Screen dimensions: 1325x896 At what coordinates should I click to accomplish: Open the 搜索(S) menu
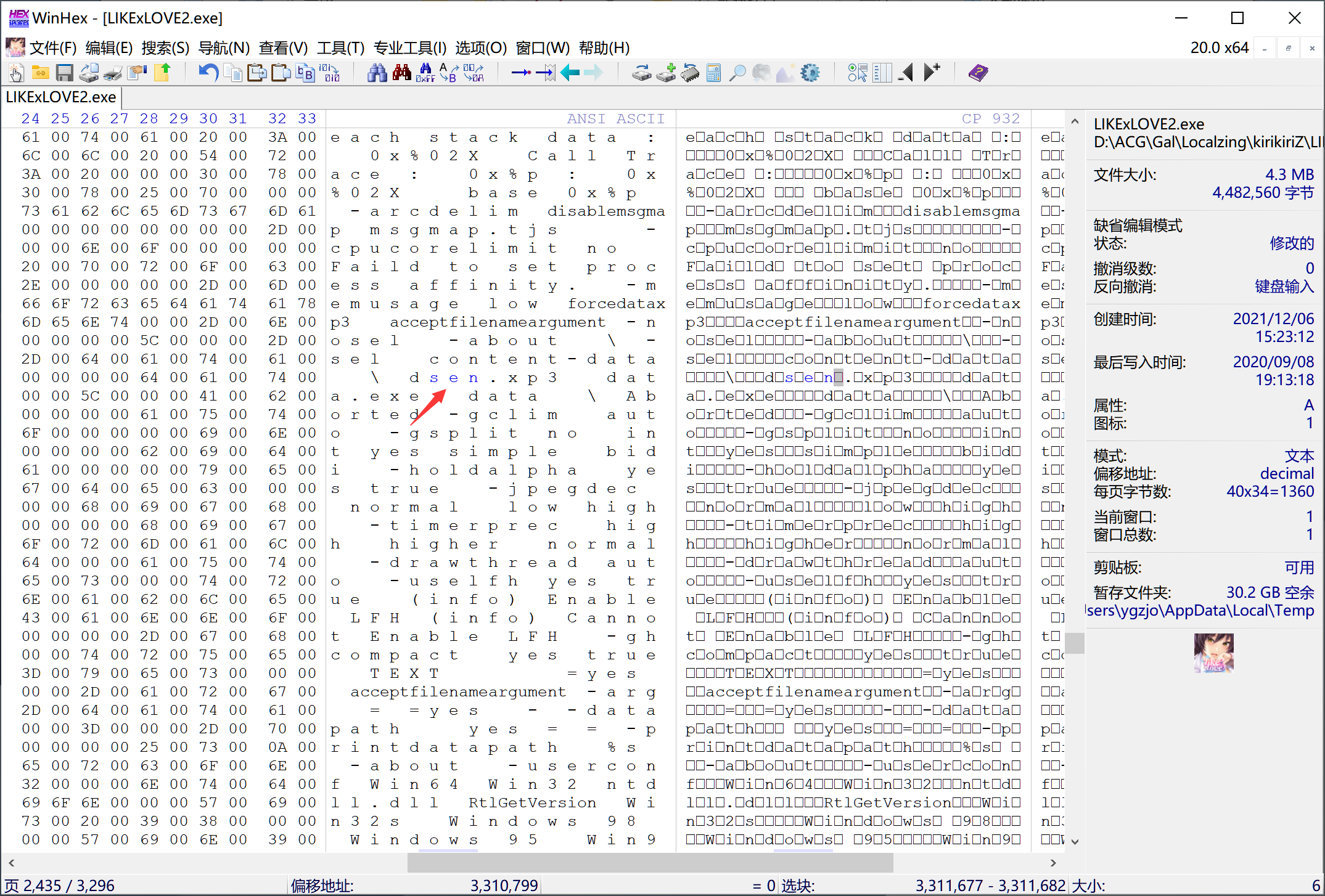tap(165, 48)
